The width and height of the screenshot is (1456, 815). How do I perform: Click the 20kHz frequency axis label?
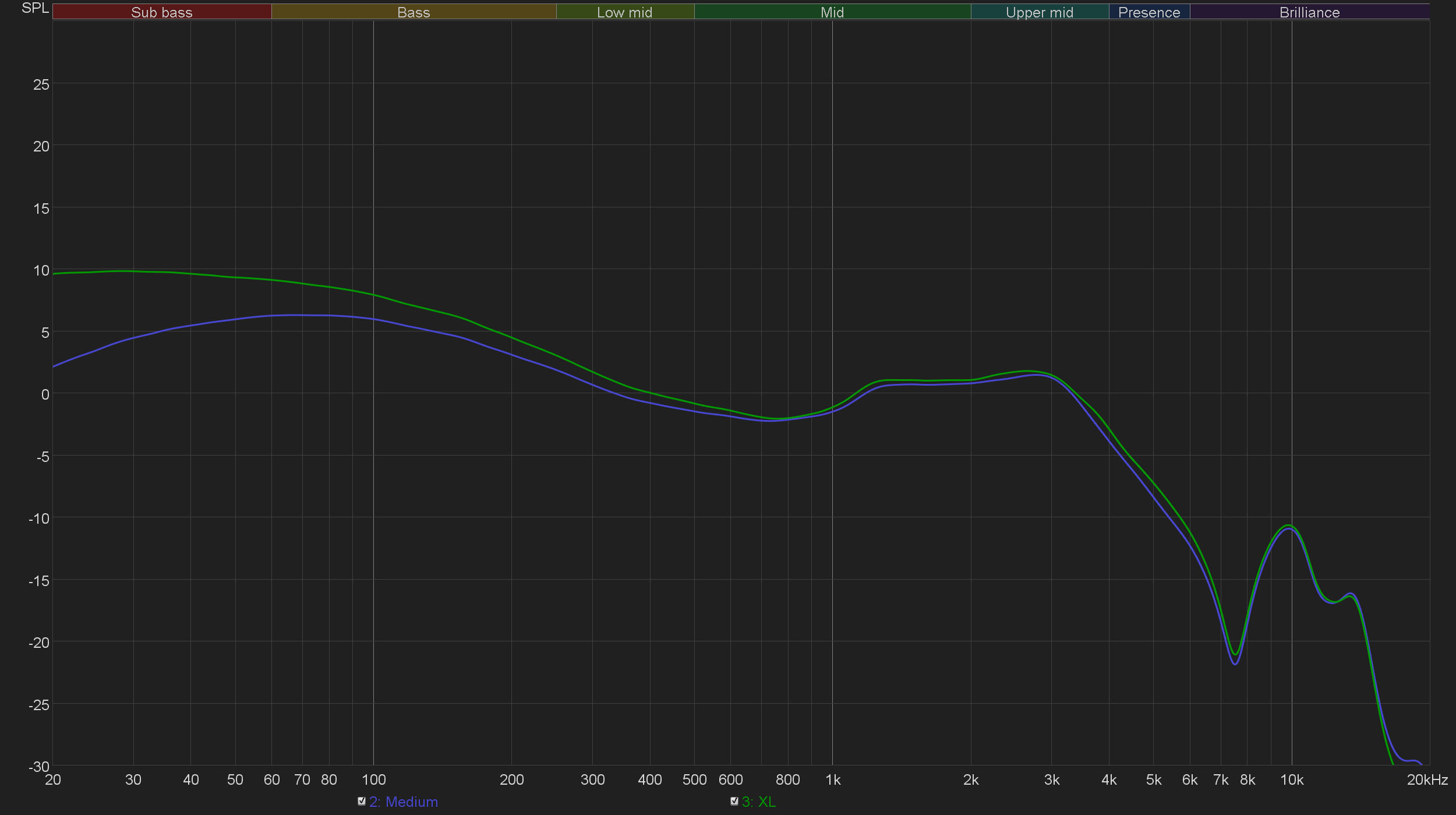tap(1427, 779)
